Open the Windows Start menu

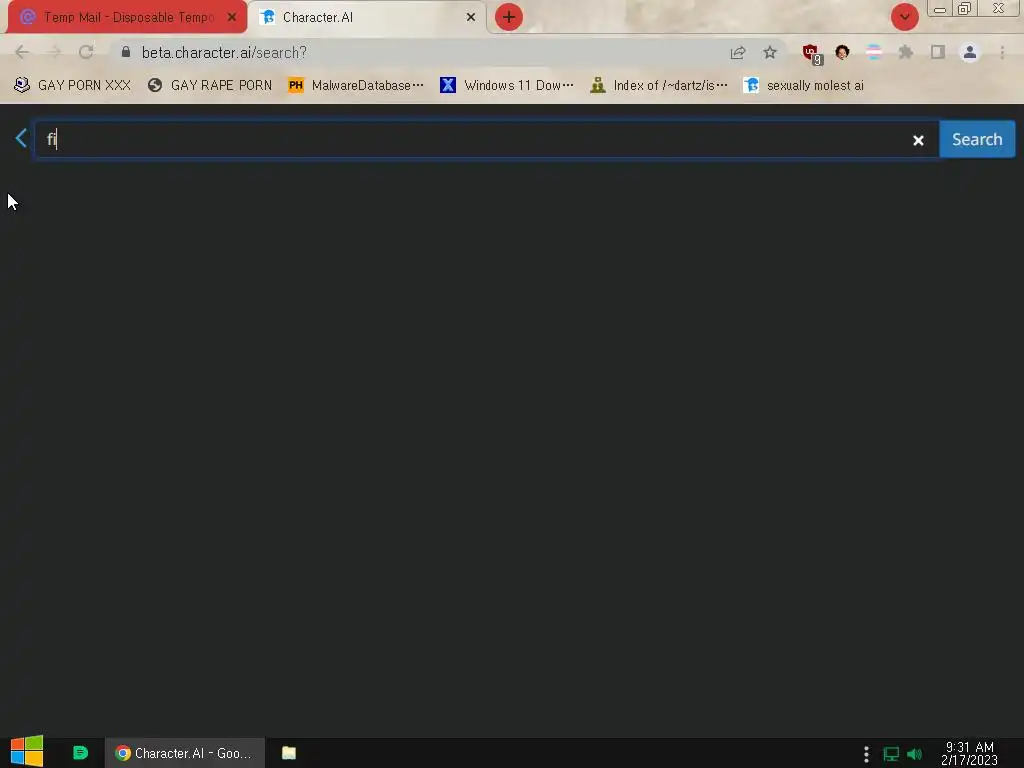click(x=27, y=752)
